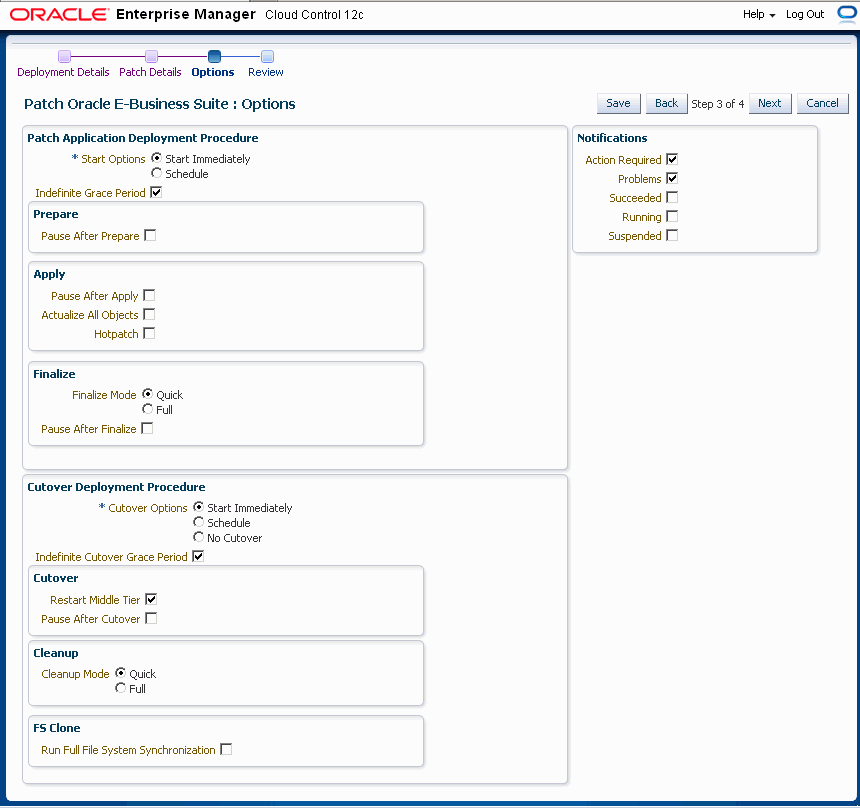Check Run Full File System Synchronization

click(x=226, y=749)
